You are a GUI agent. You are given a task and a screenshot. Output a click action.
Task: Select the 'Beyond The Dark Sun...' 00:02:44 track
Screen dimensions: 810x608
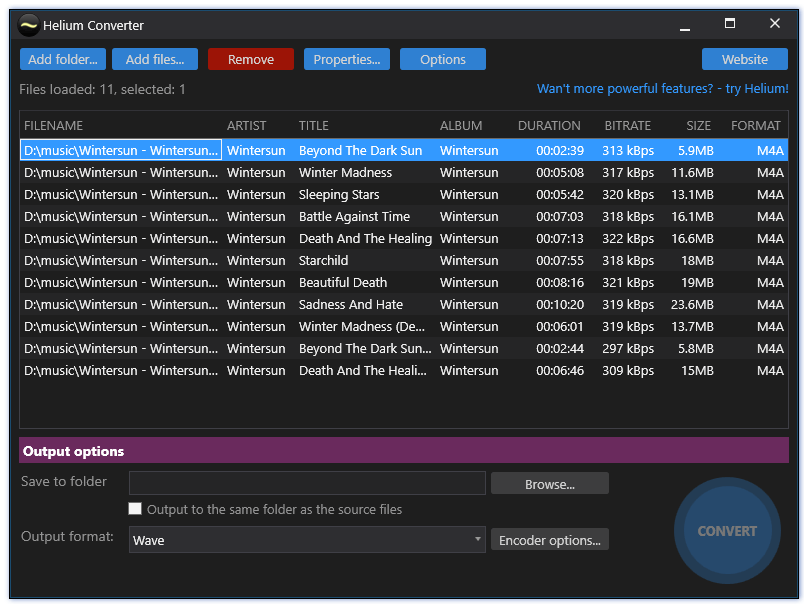click(404, 349)
